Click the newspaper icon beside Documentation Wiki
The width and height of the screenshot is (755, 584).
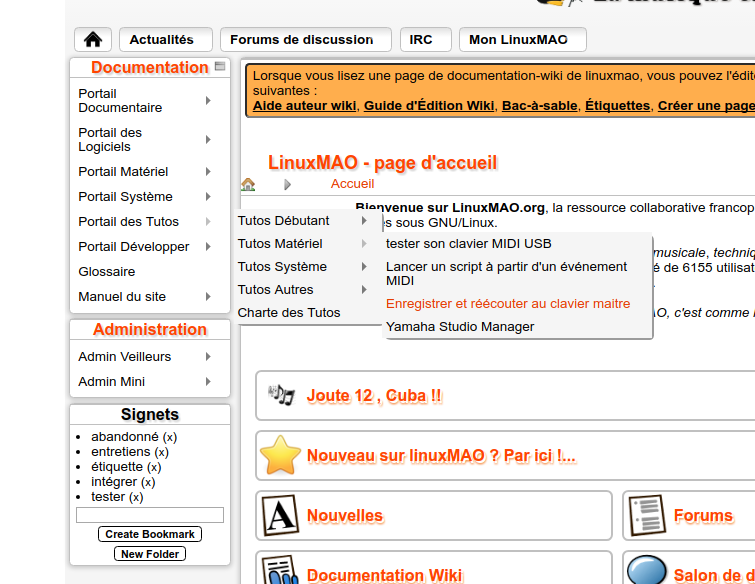point(280,571)
